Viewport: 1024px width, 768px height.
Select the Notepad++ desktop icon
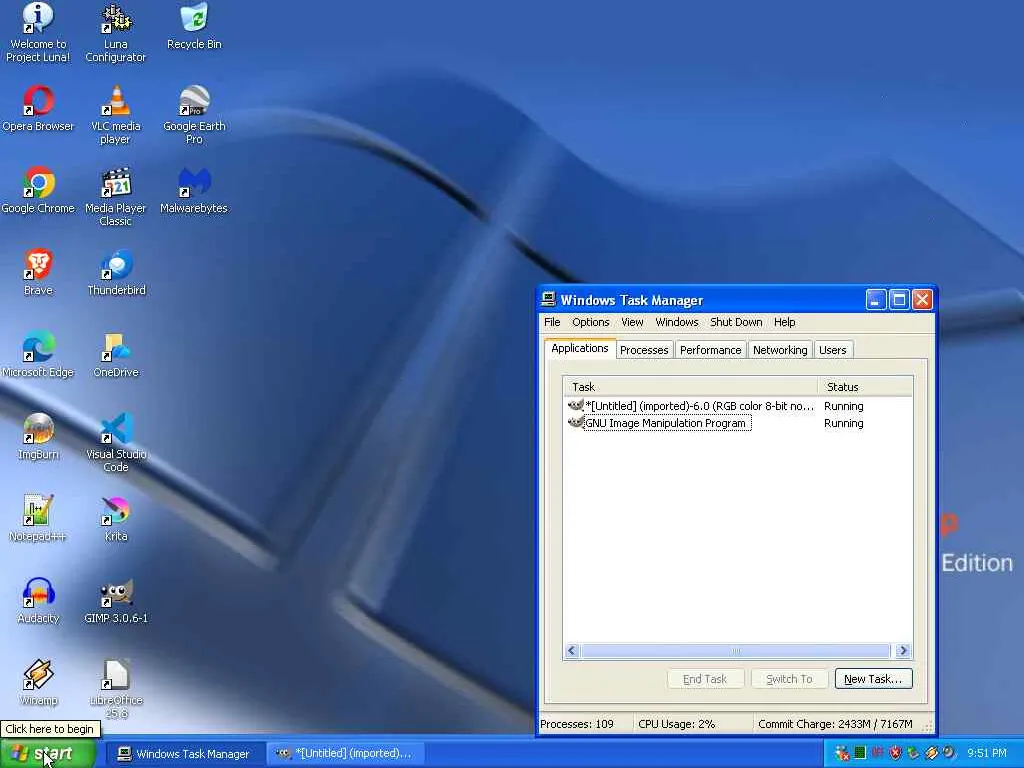pyautogui.click(x=38, y=519)
